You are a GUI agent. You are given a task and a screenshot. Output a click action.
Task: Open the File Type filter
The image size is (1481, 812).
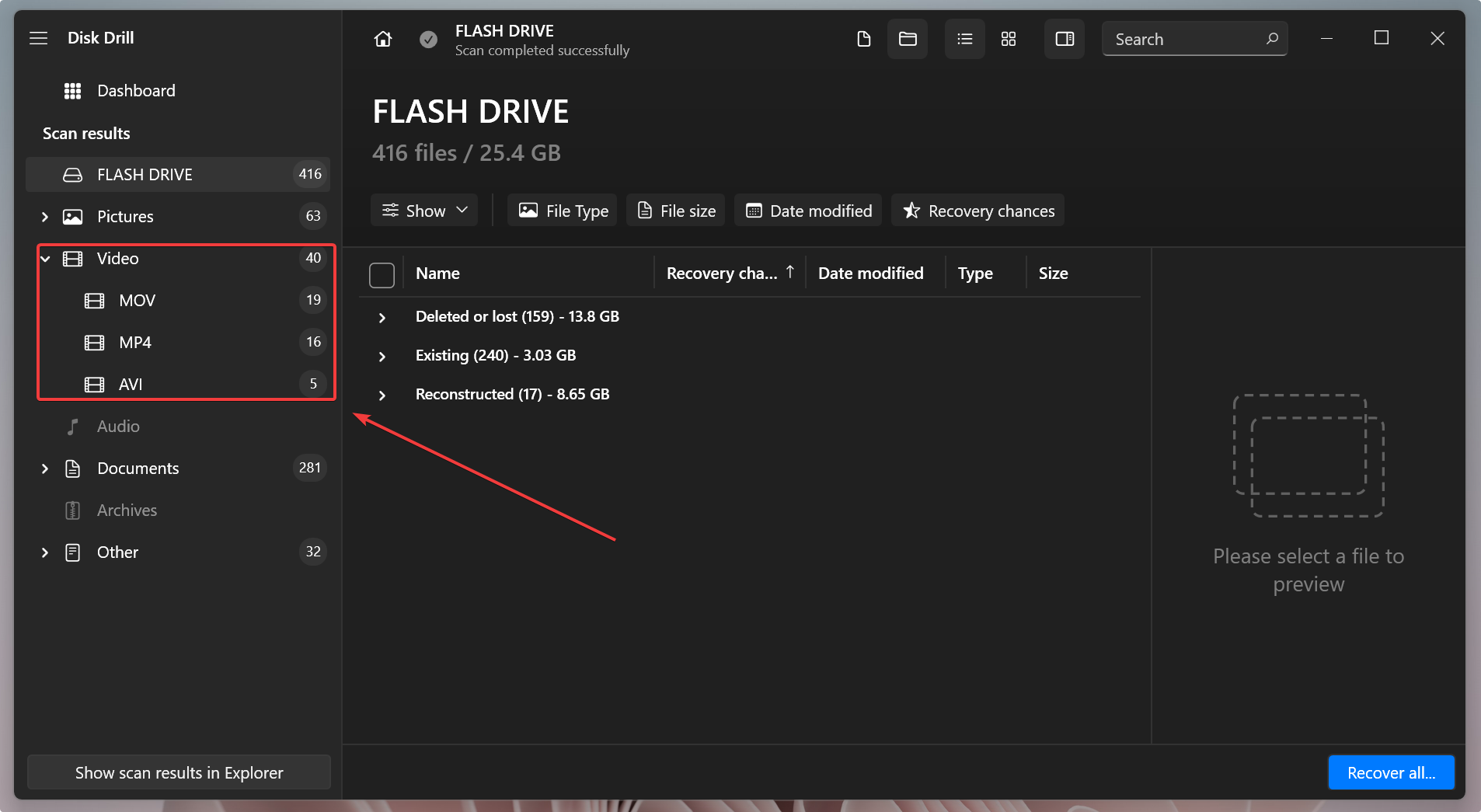click(x=563, y=211)
